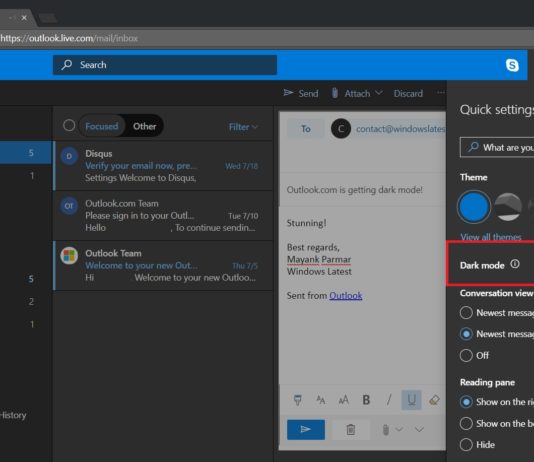This screenshot has width=534, height=462.
Task: Turn conversation view Off
Action: tap(466, 355)
